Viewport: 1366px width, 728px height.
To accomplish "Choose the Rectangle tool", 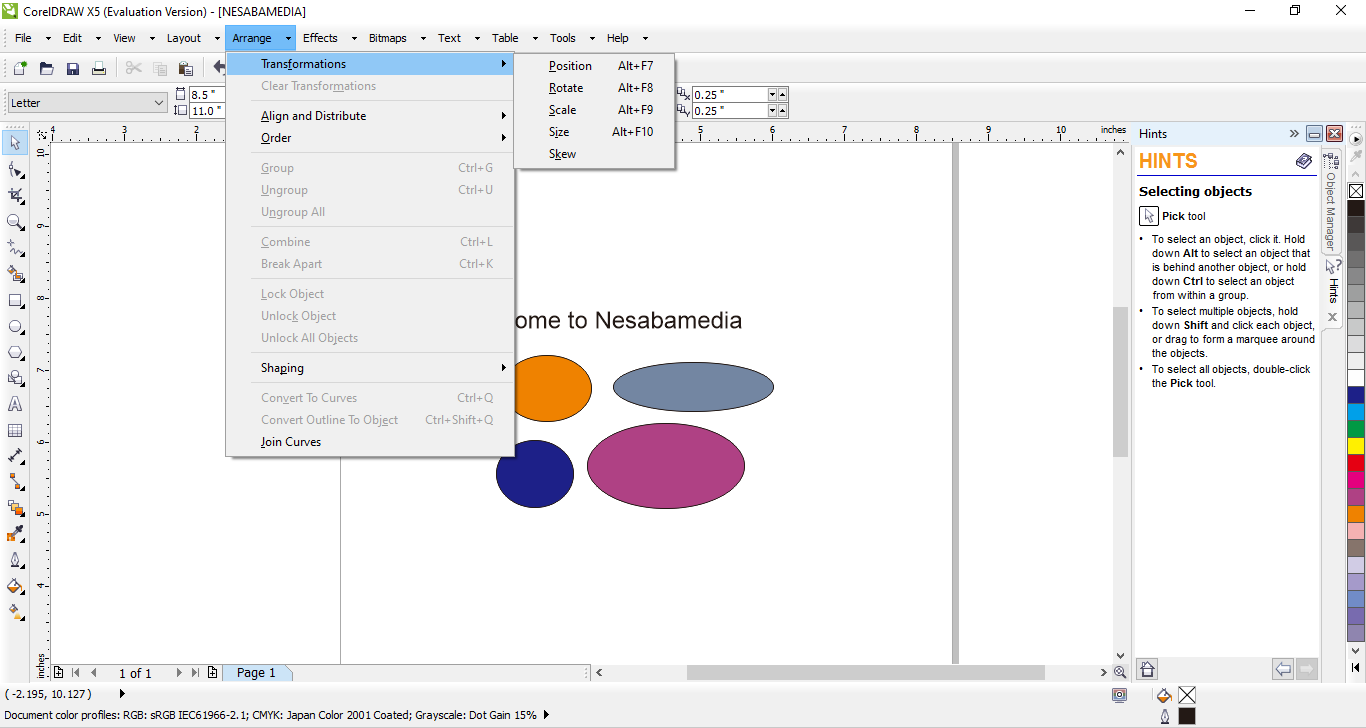I will tap(15, 300).
